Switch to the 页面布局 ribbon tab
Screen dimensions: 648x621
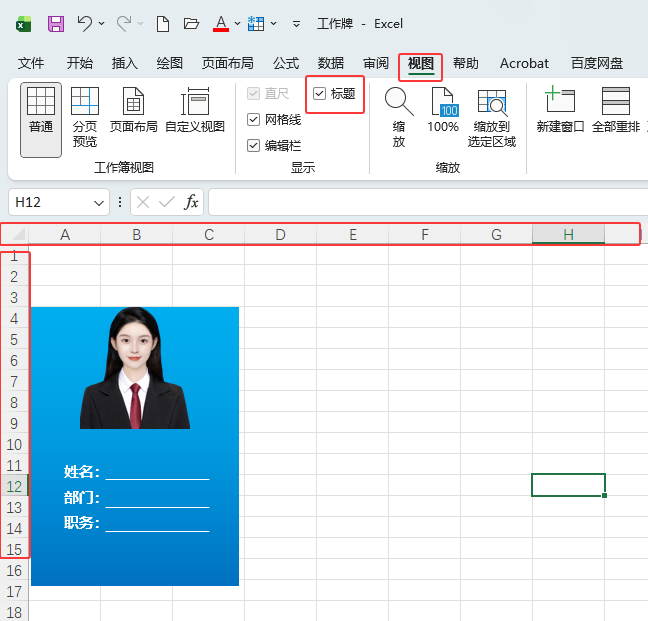pos(227,63)
